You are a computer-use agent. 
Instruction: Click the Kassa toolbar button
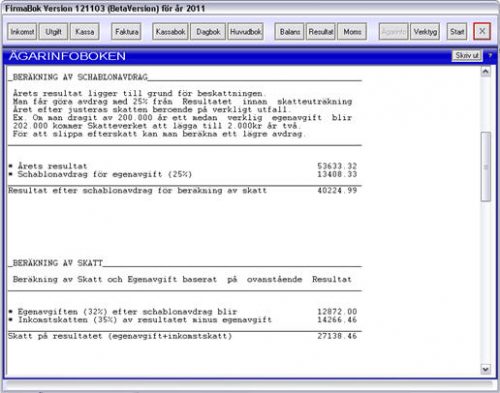click(85, 32)
